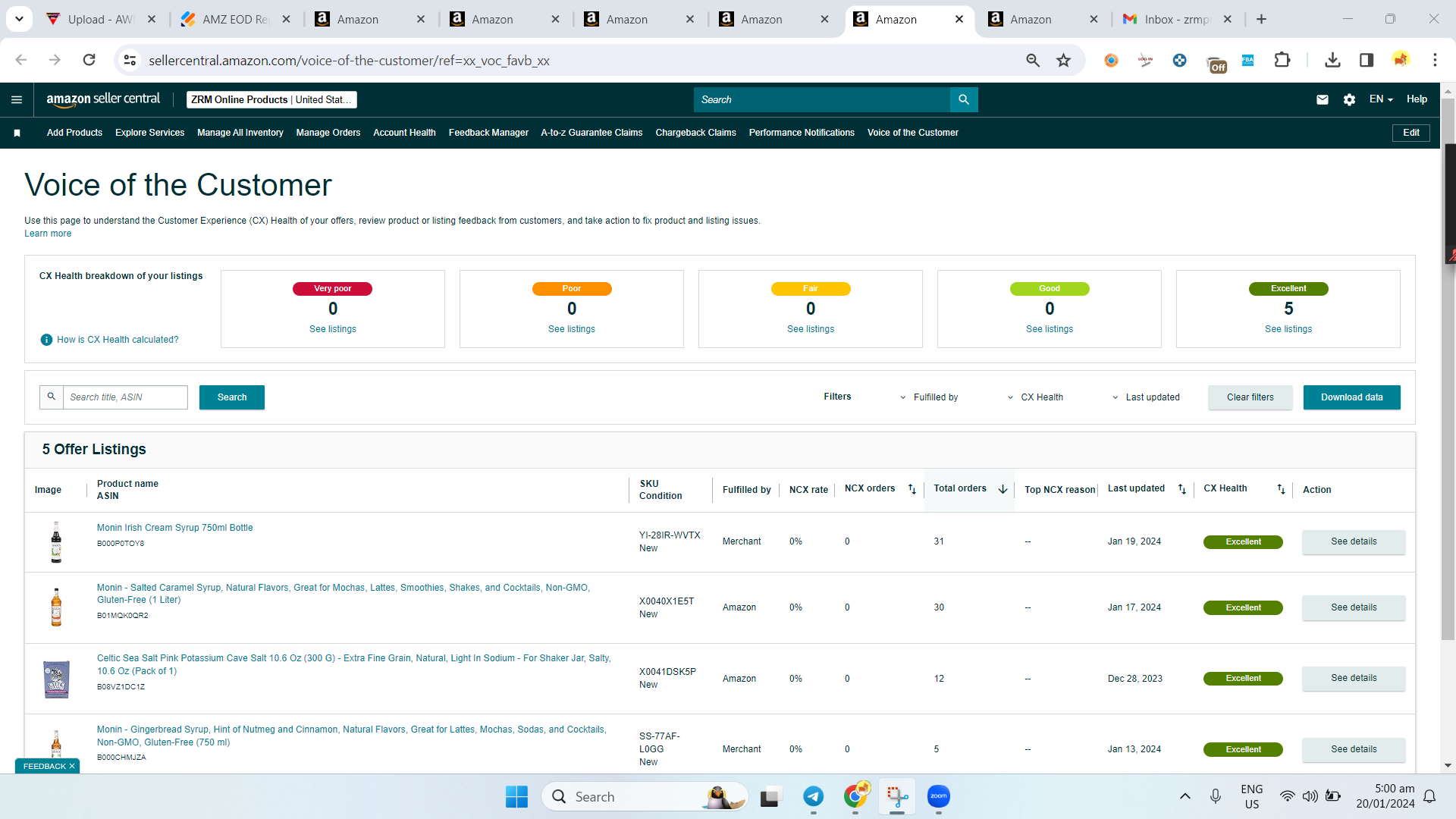View site information icon in address bar
The height and width of the screenshot is (819, 1456).
(130, 60)
